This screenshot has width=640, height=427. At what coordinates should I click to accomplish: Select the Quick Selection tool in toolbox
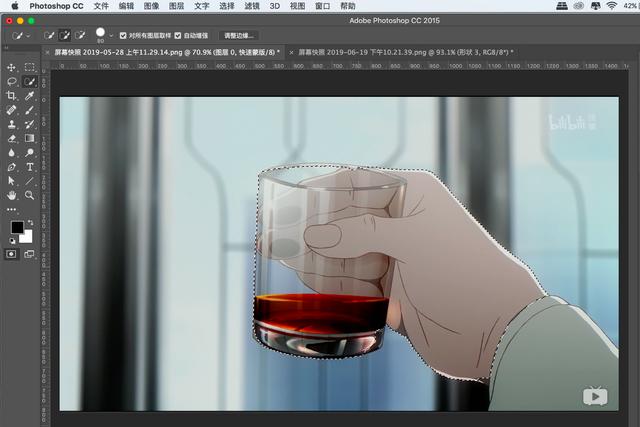tap(29, 82)
